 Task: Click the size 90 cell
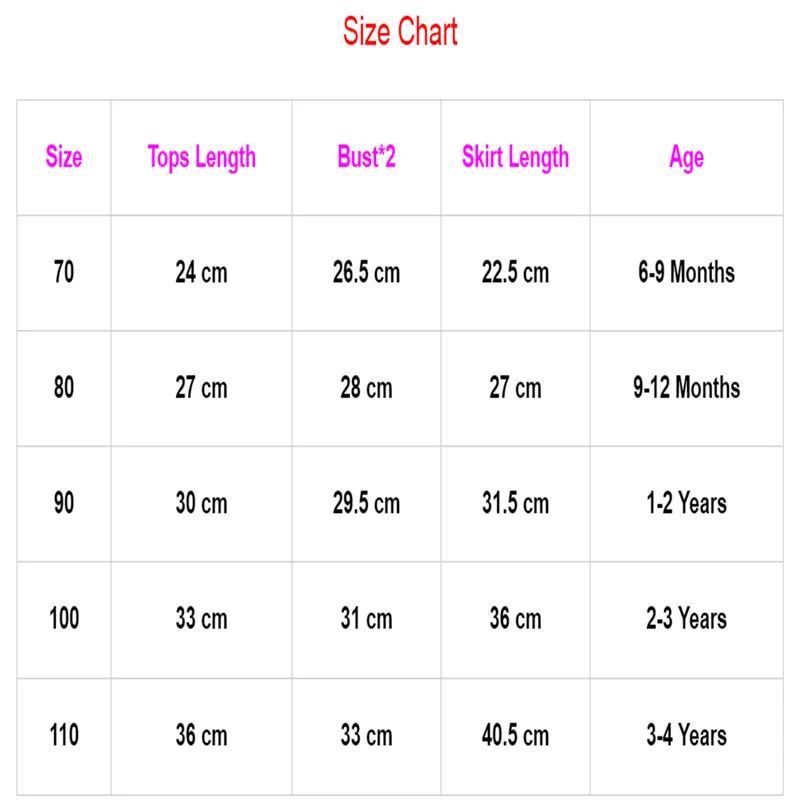pyautogui.click(x=64, y=503)
